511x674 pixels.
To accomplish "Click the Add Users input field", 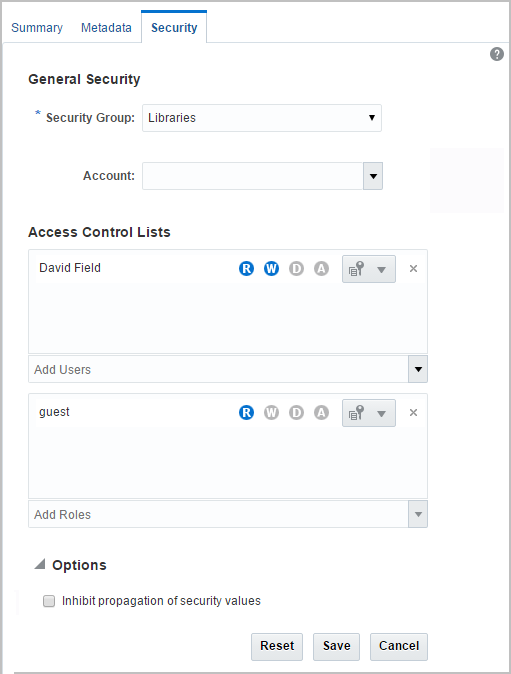I will (x=218, y=369).
